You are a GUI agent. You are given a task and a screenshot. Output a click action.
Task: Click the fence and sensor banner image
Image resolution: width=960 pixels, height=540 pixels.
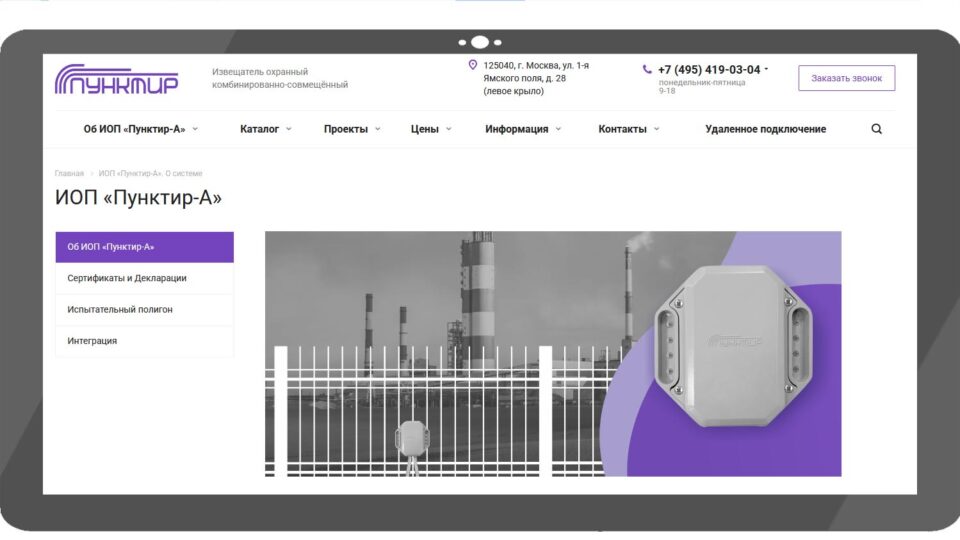(553, 353)
